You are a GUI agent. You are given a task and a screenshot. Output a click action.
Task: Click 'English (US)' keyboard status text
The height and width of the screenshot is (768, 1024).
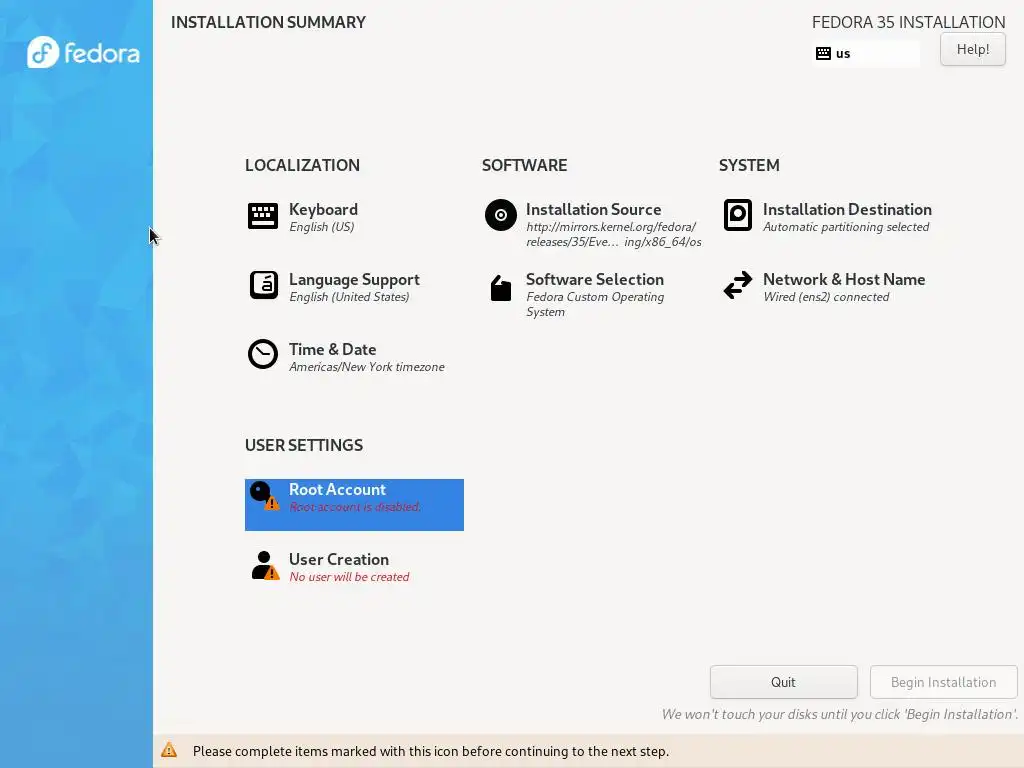coord(322,227)
